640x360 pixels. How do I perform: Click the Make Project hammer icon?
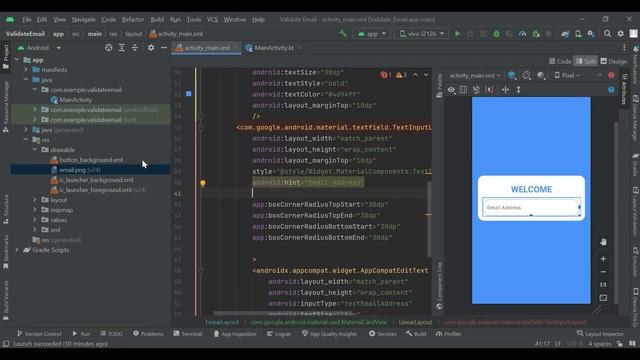(343, 34)
